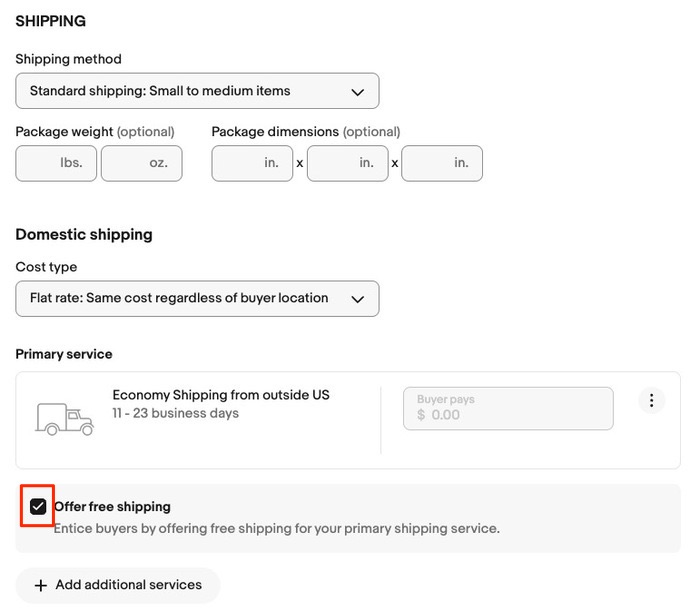Click the plus icon beside Add additional services
The image size is (700, 611).
click(x=41, y=585)
